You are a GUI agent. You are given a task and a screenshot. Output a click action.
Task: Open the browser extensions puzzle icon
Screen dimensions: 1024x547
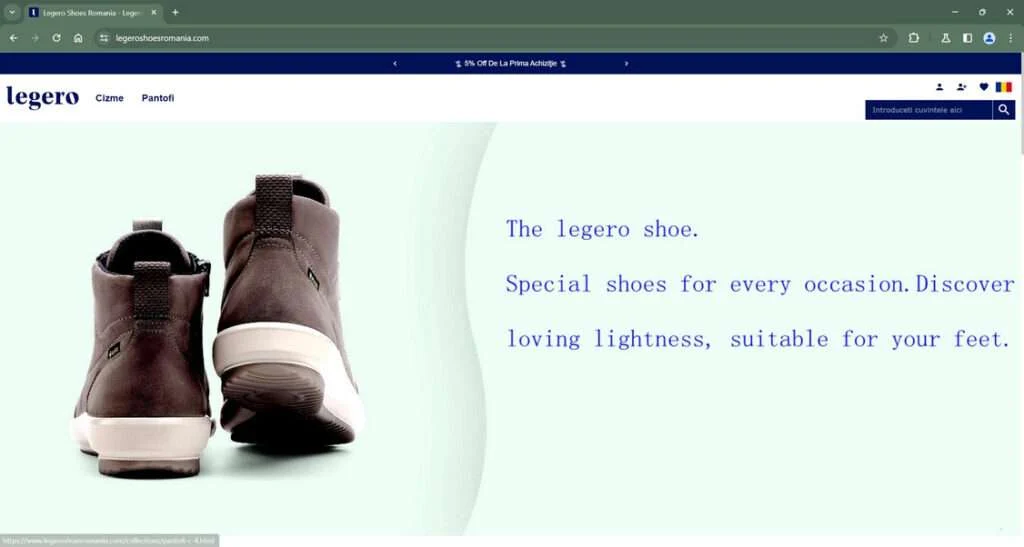coord(914,38)
